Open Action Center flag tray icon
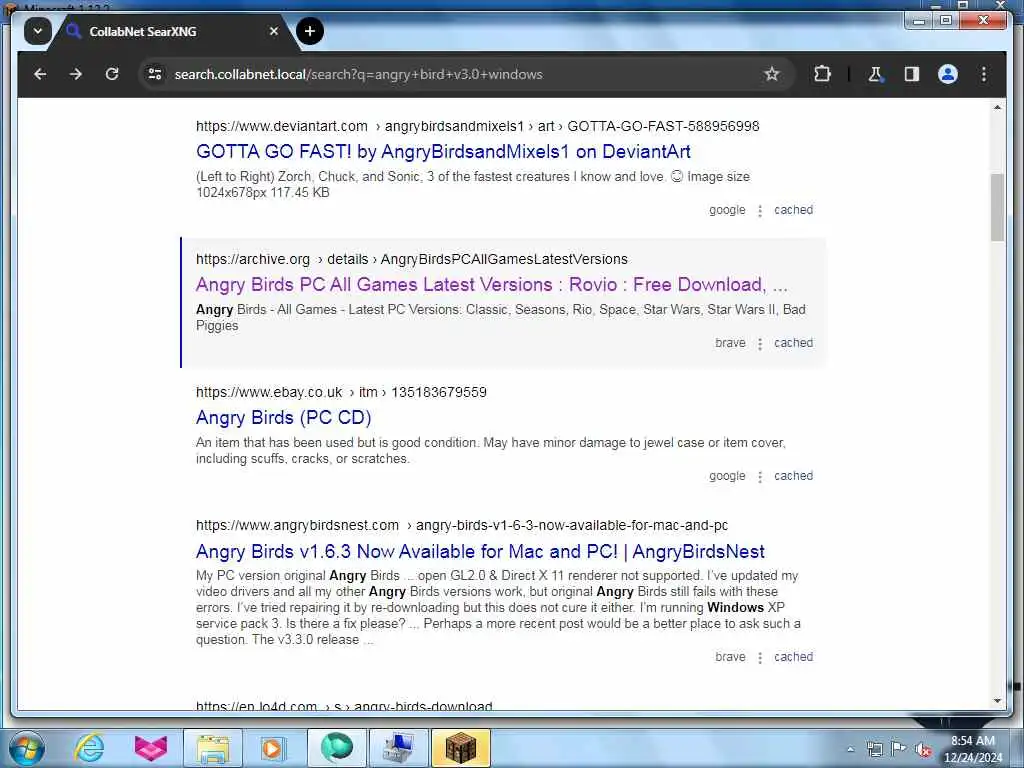The width and height of the screenshot is (1024, 768). coord(899,749)
